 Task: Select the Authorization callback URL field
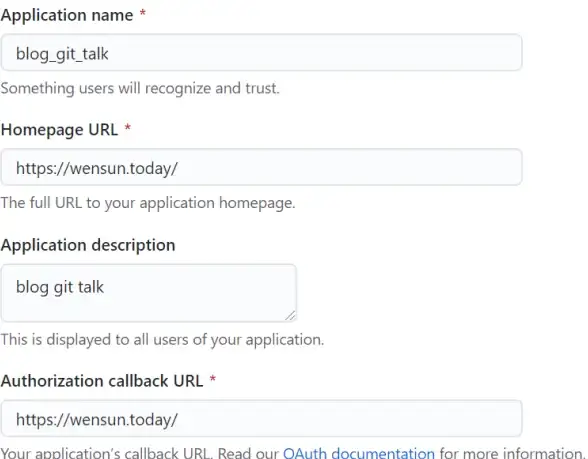click(261, 418)
